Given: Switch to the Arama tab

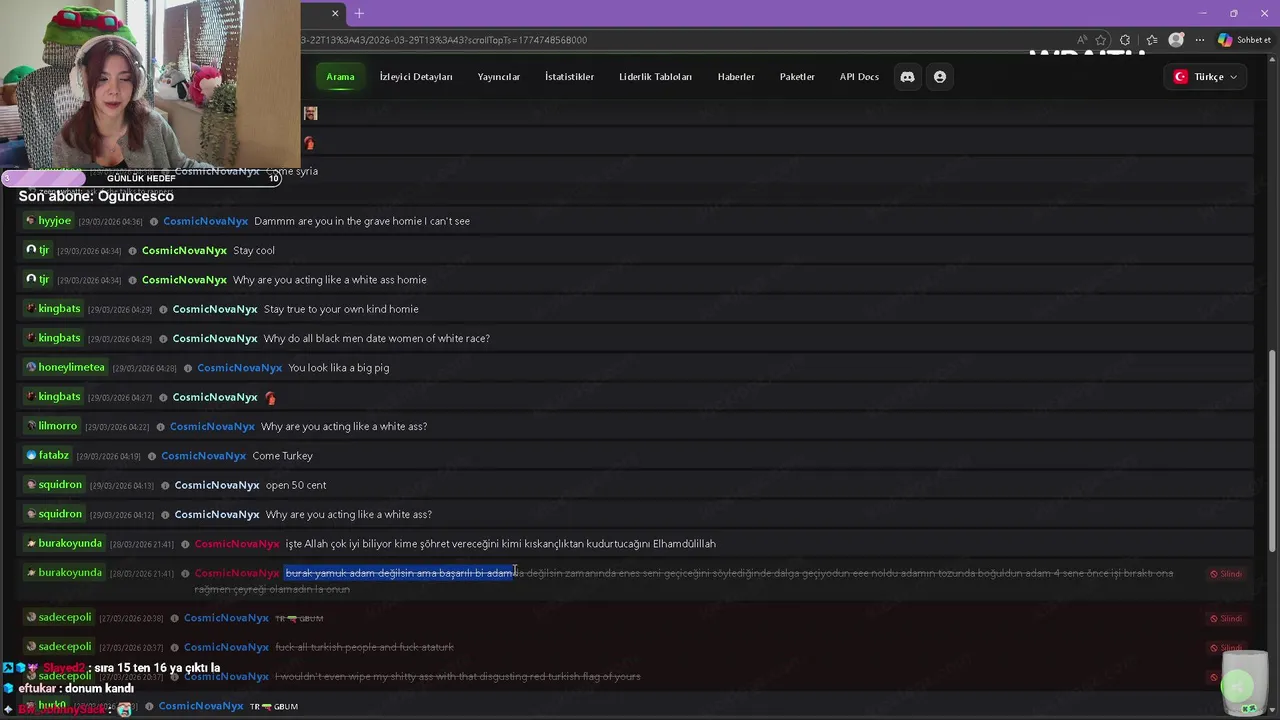Looking at the screenshot, I should click(340, 77).
